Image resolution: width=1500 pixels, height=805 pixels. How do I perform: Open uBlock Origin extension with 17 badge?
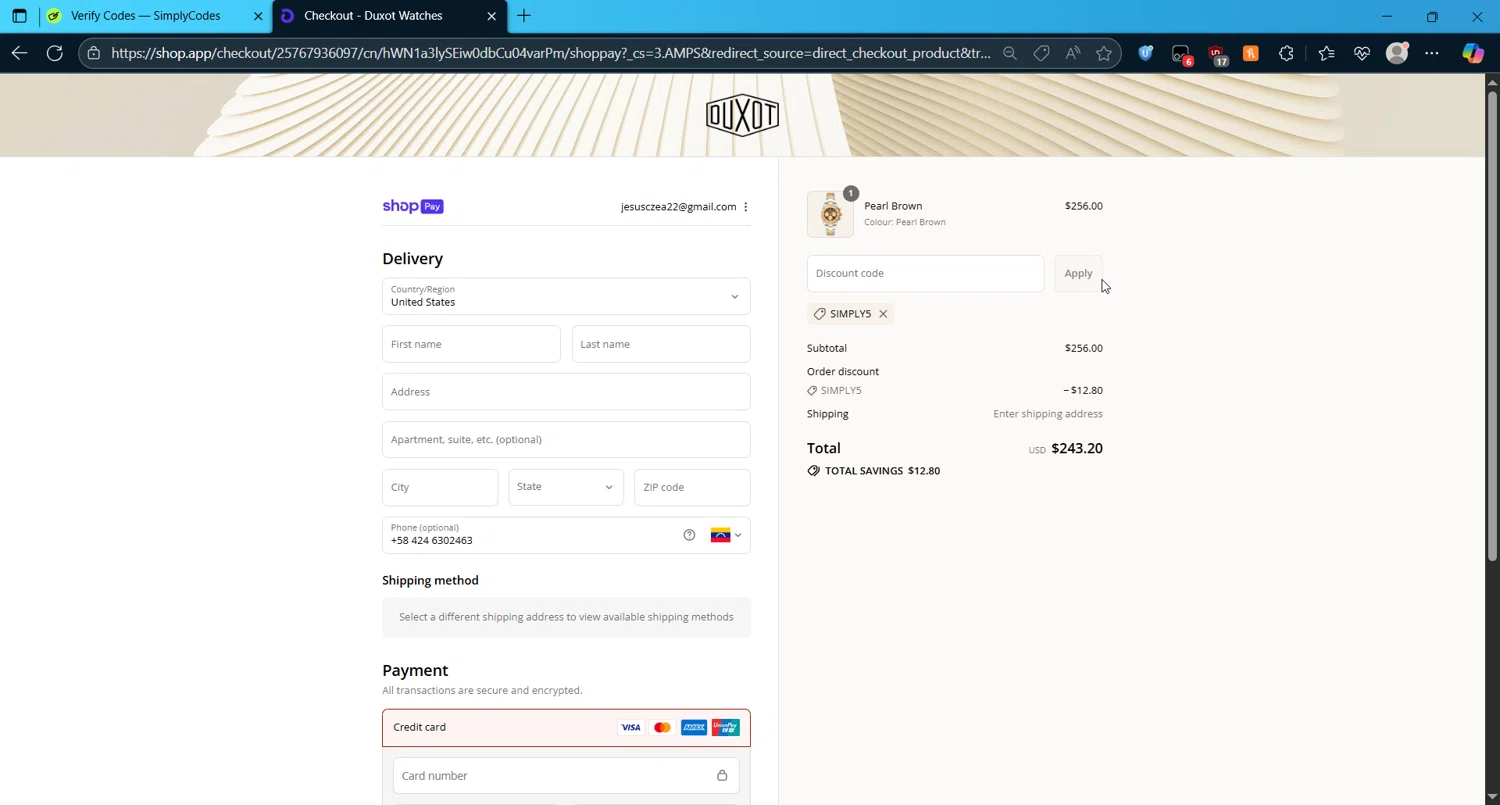click(1217, 54)
